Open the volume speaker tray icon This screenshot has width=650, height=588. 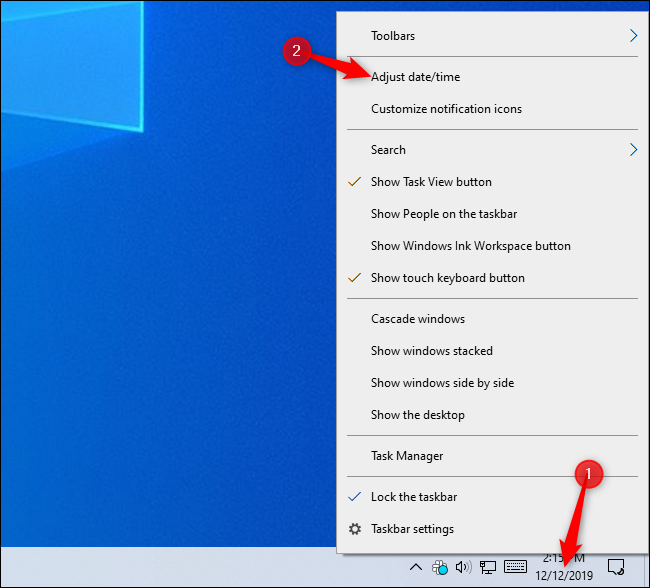[x=463, y=567]
